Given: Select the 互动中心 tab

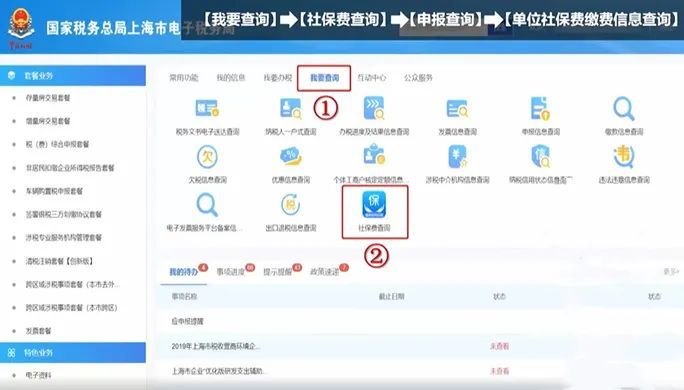Looking at the screenshot, I should [371, 78].
